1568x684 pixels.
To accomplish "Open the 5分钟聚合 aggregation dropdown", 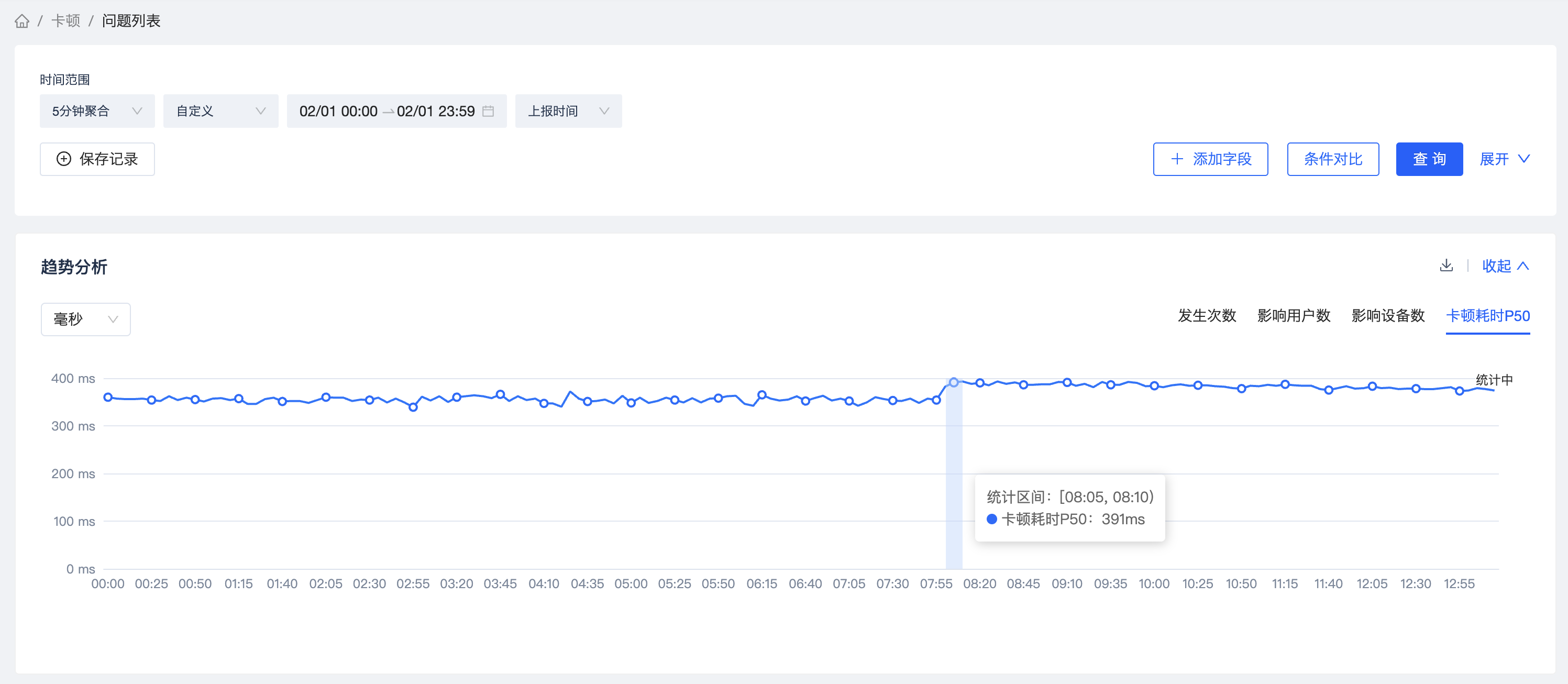I will tap(97, 111).
